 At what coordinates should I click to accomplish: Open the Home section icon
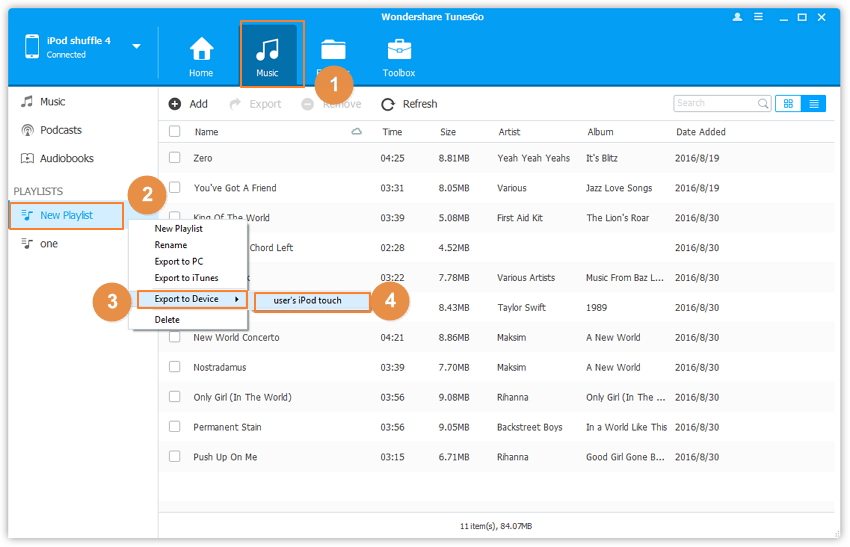click(201, 49)
